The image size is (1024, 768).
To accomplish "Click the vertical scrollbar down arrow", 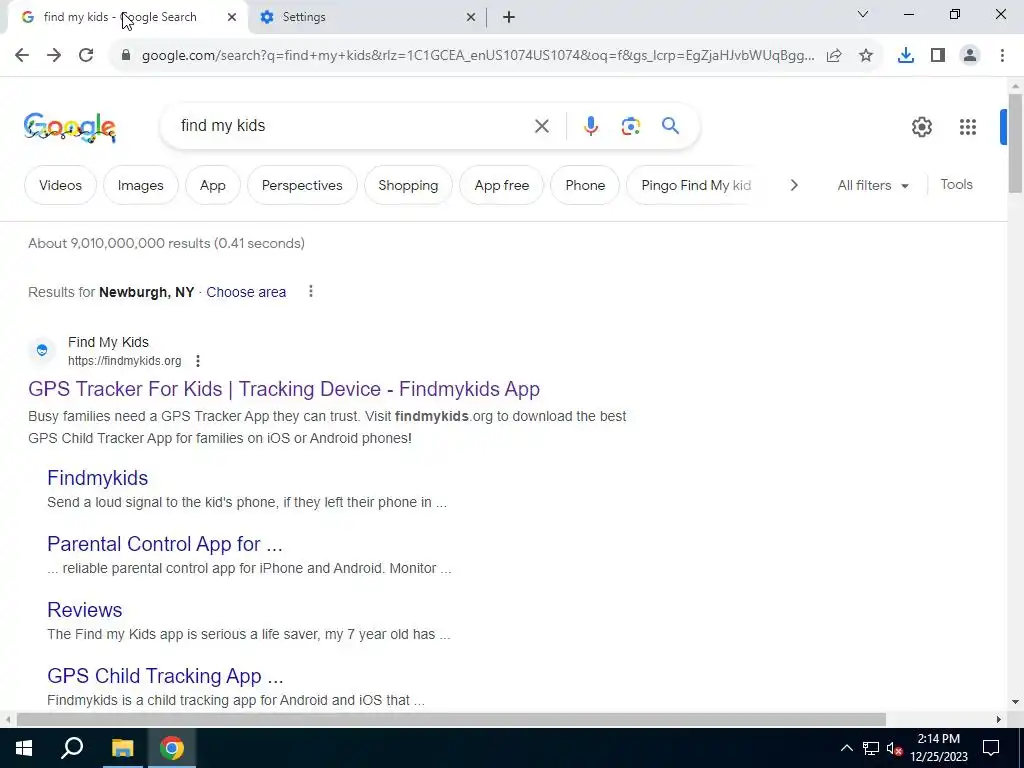I will [x=1015, y=702].
